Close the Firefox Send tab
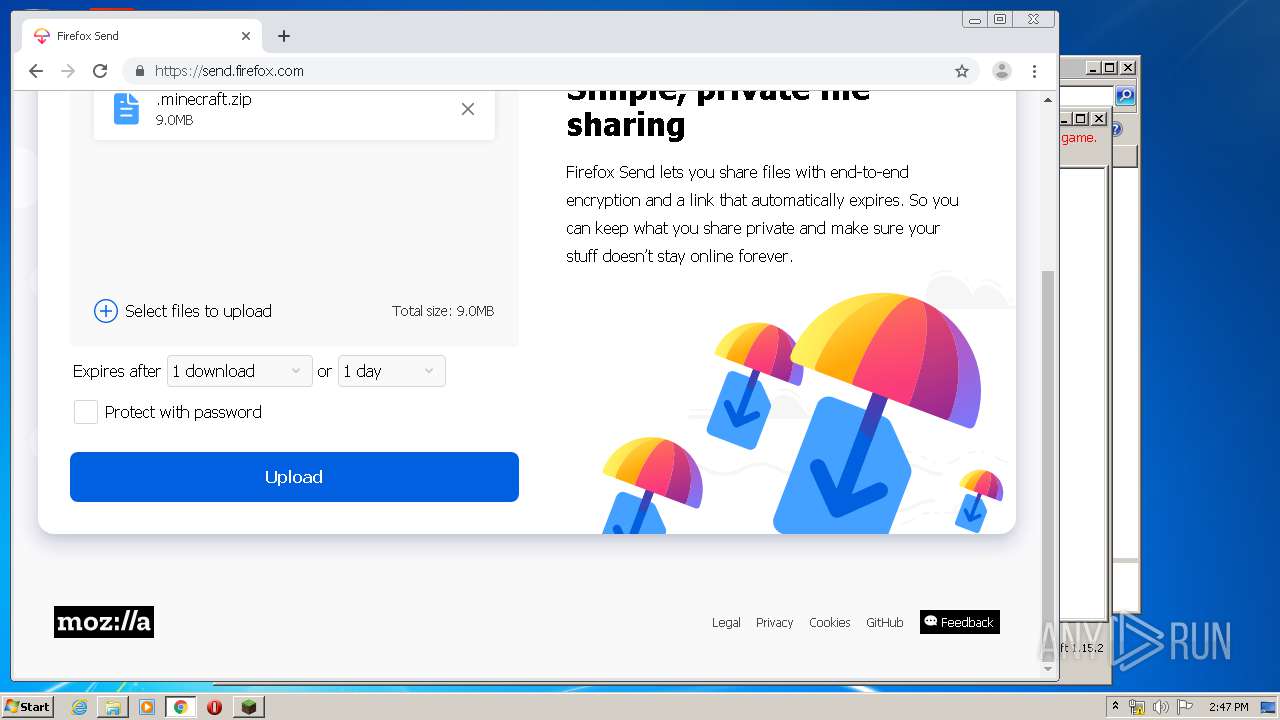The image size is (1280, 720). [x=246, y=36]
